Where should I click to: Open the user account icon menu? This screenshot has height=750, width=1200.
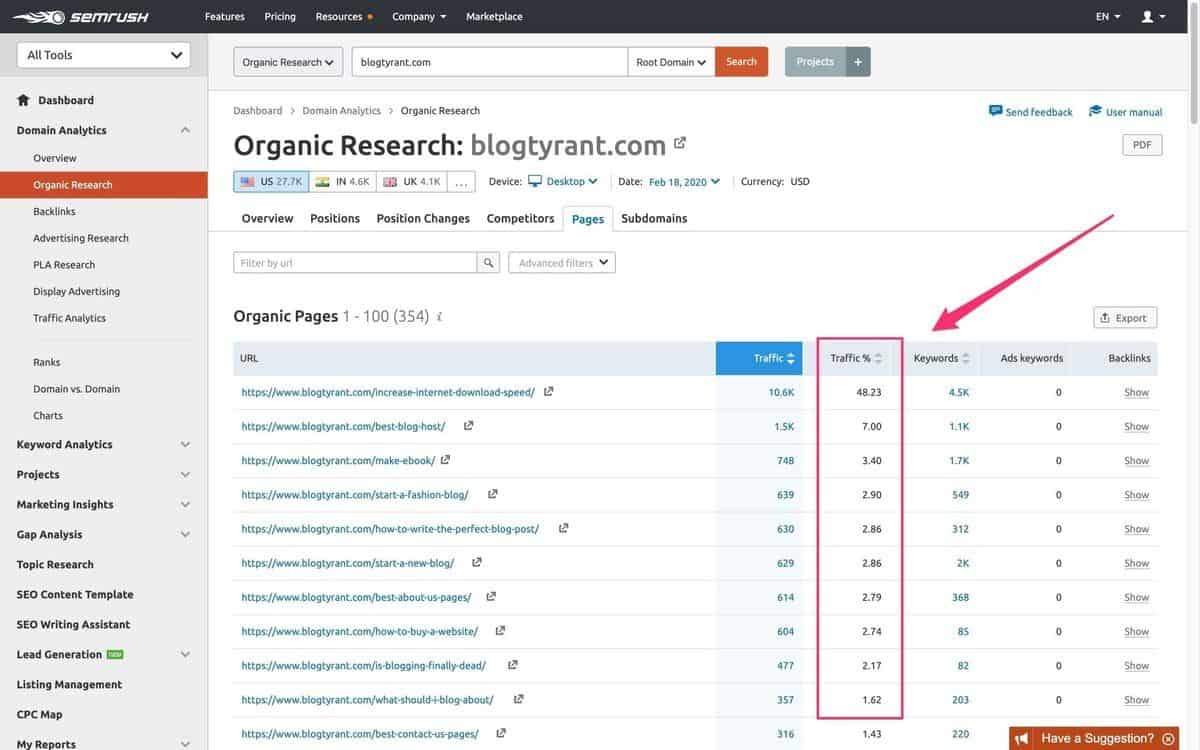pyautogui.click(x=1153, y=16)
